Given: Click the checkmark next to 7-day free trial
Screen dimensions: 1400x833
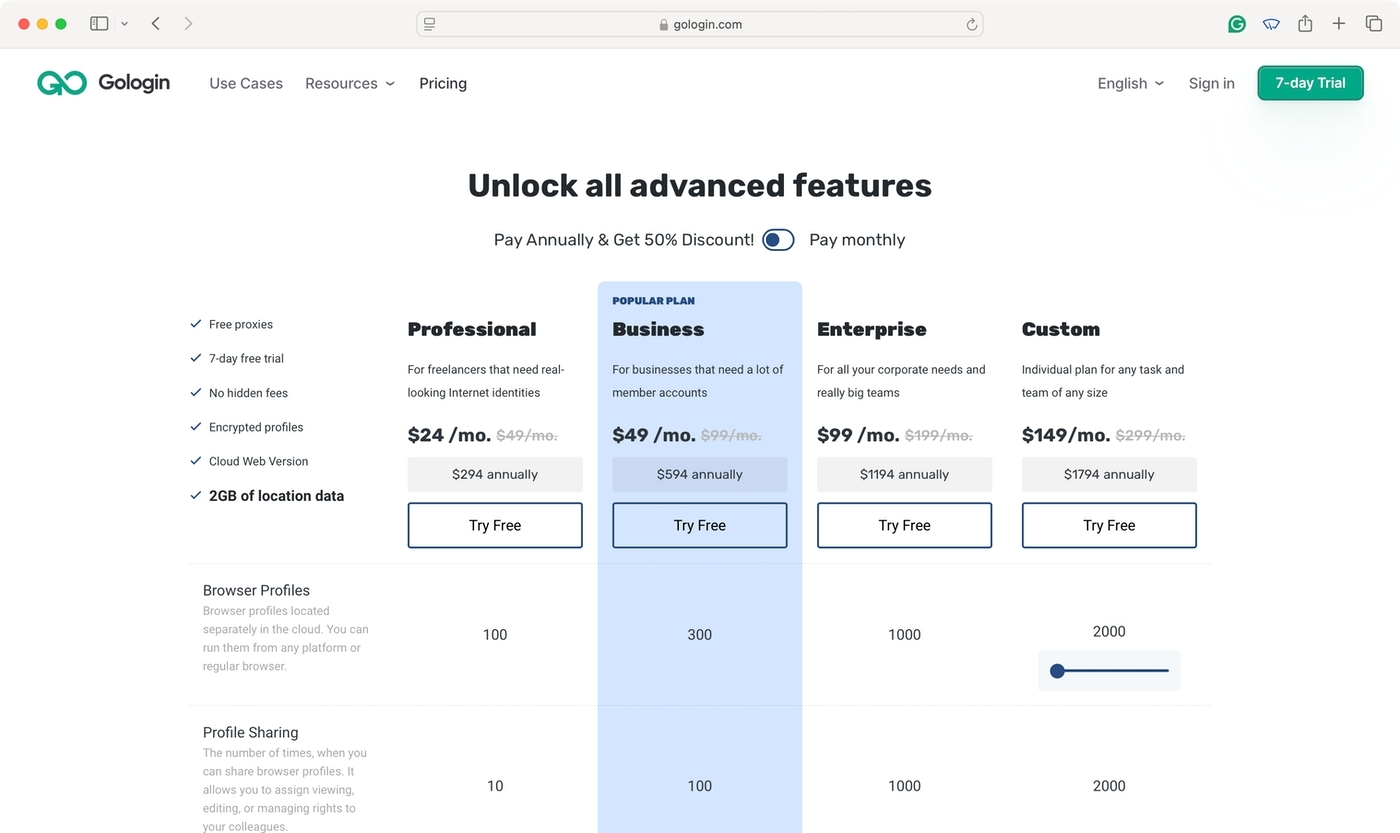Looking at the screenshot, I should [x=196, y=358].
